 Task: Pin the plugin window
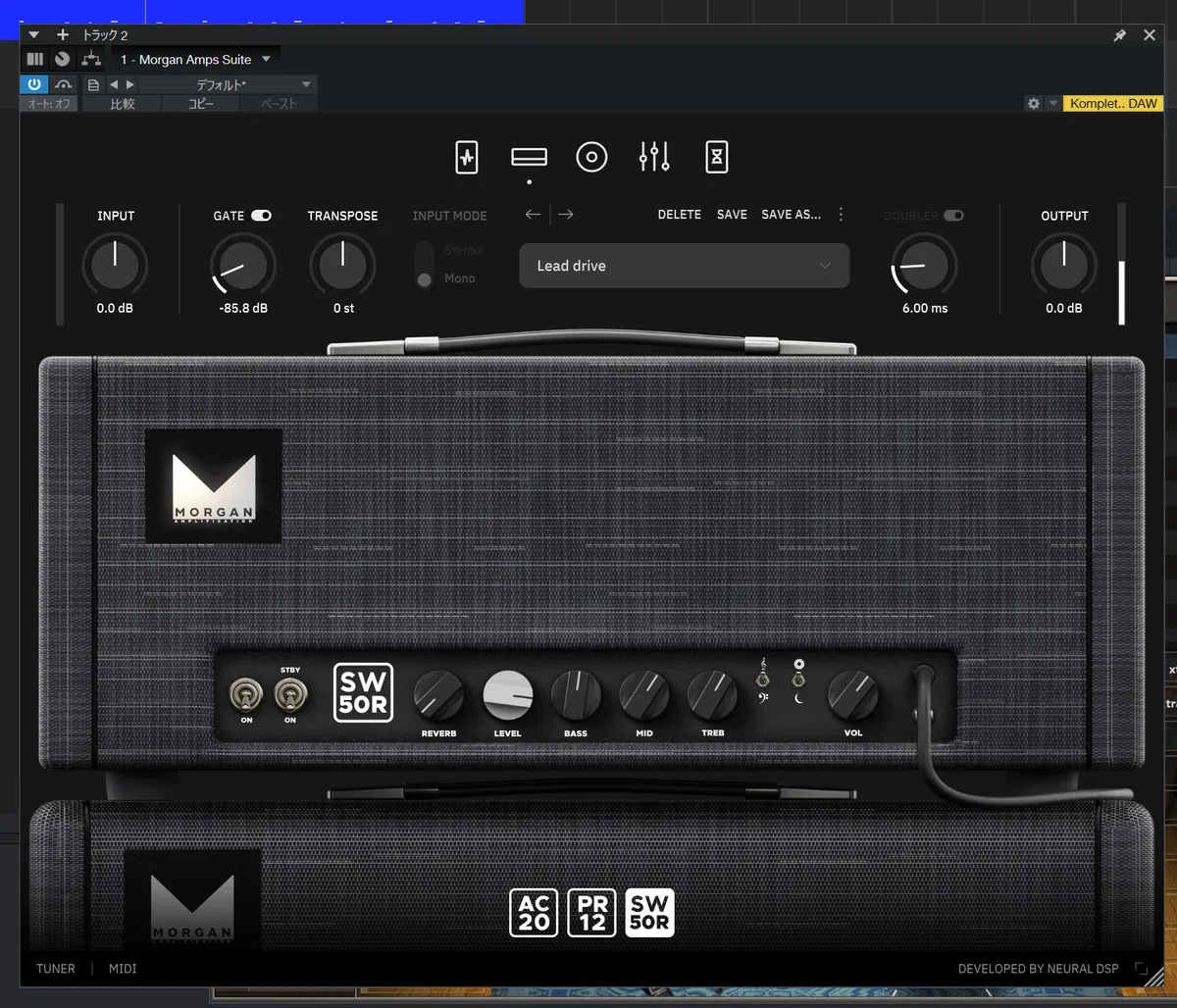(1119, 35)
